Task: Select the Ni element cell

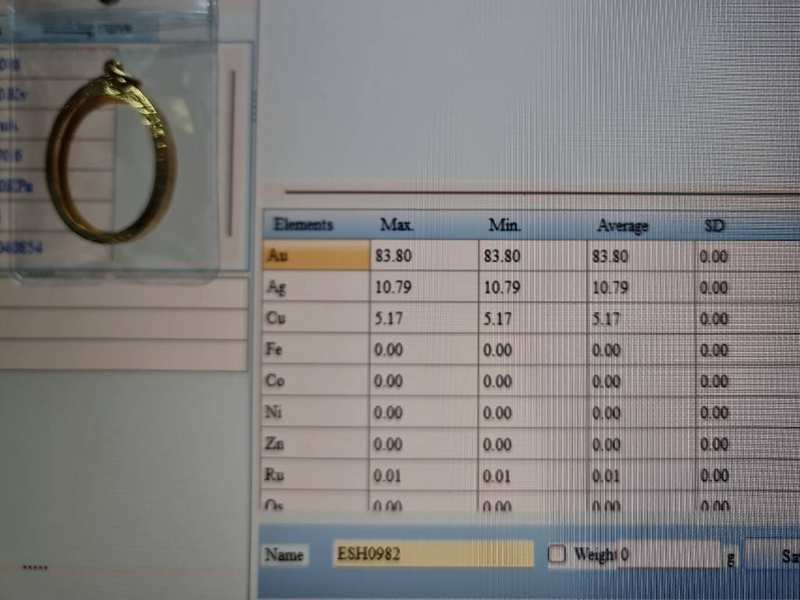Action: pyautogui.click(x=315, y=412)
